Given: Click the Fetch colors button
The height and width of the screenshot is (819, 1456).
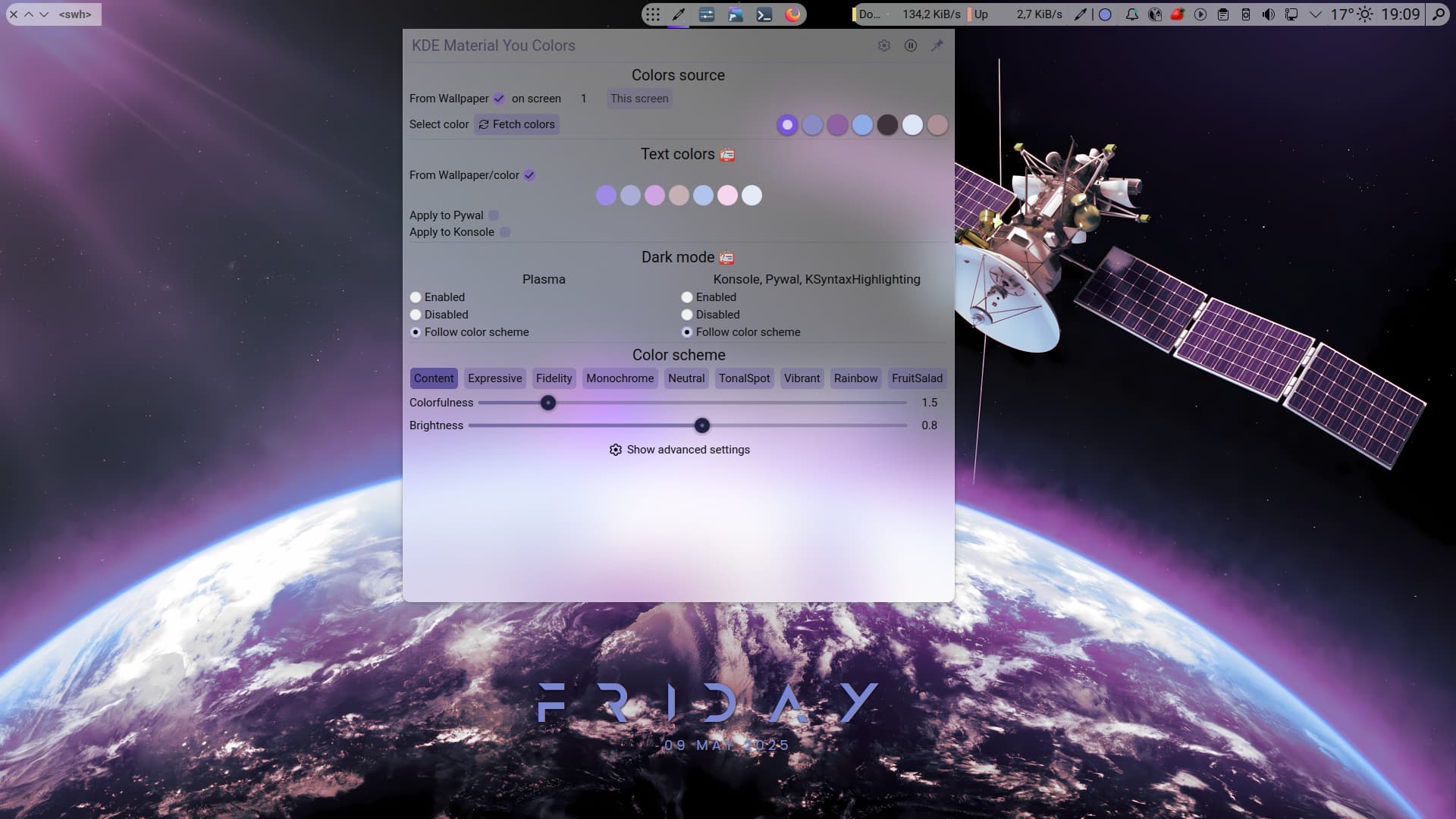Looking at the screenshot, I should click(x=516, y=124).
